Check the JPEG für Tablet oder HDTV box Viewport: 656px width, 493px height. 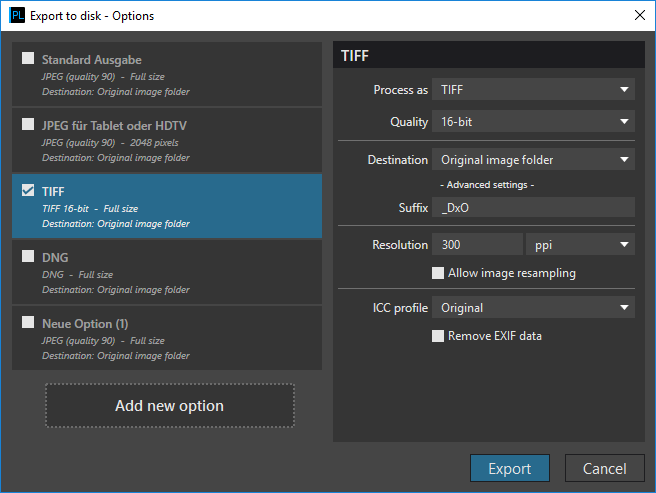[x=28, y=124]
